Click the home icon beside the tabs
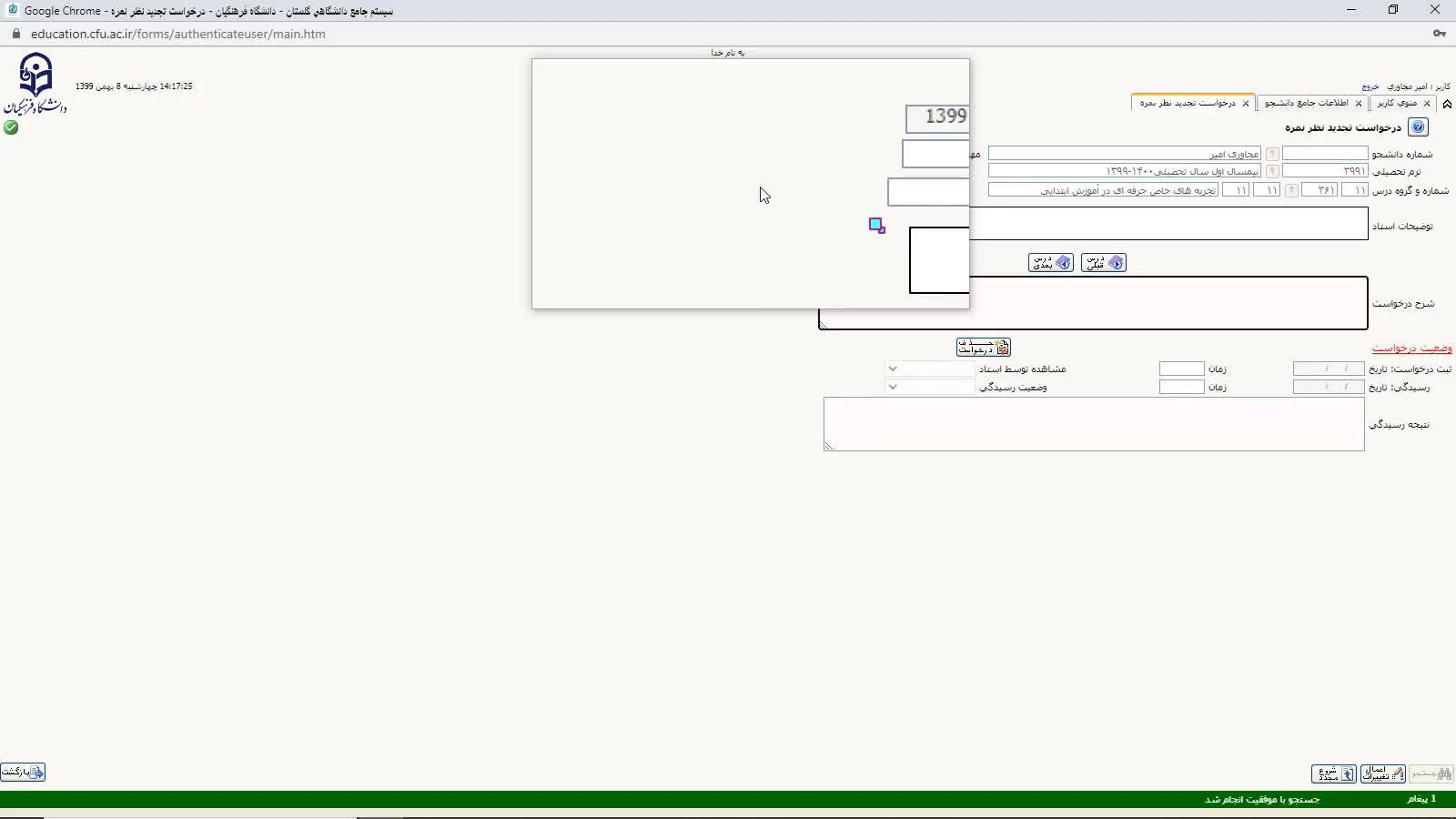 1447,104
